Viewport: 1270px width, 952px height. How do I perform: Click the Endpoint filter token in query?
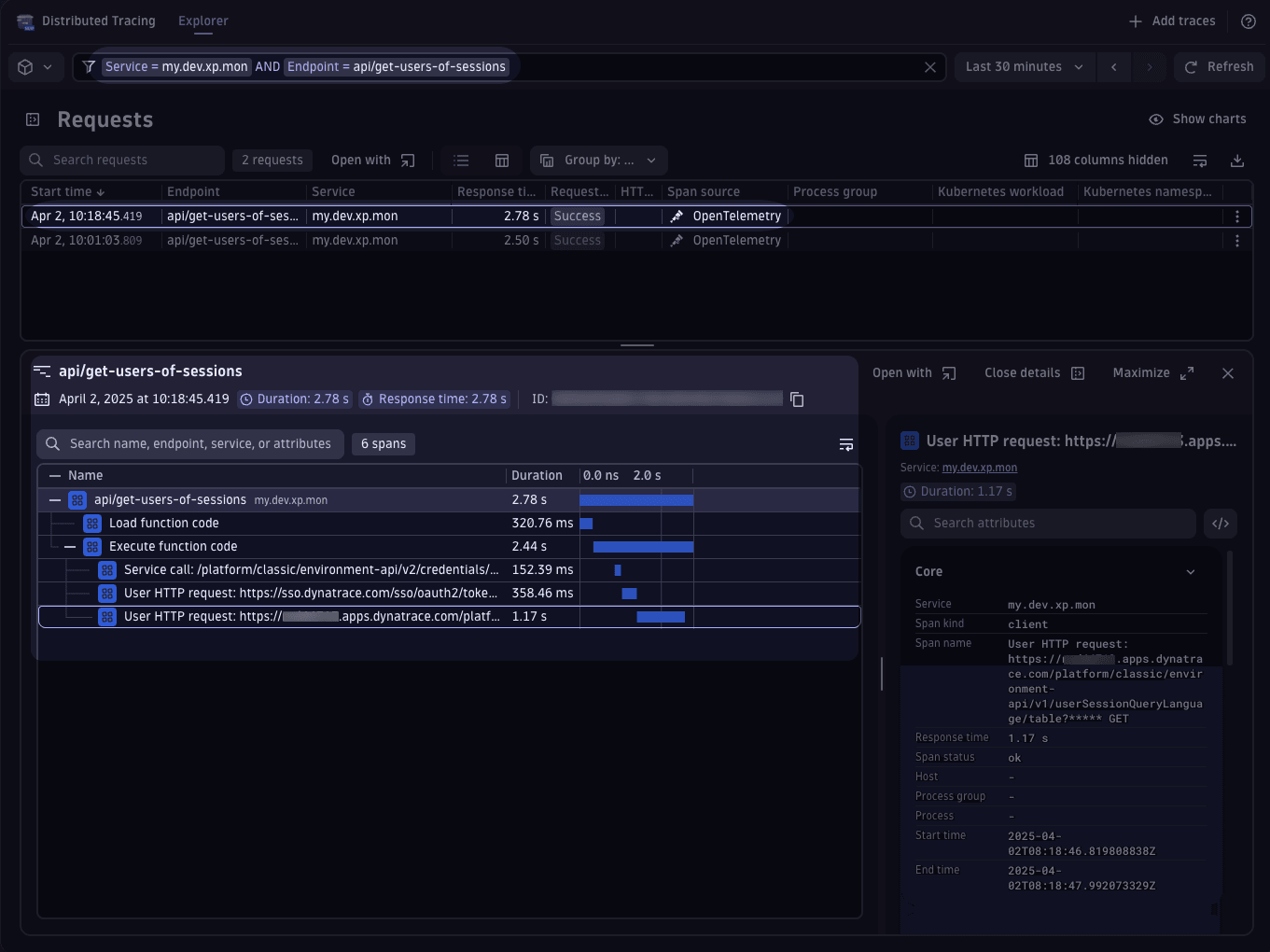tap(397, 67)
